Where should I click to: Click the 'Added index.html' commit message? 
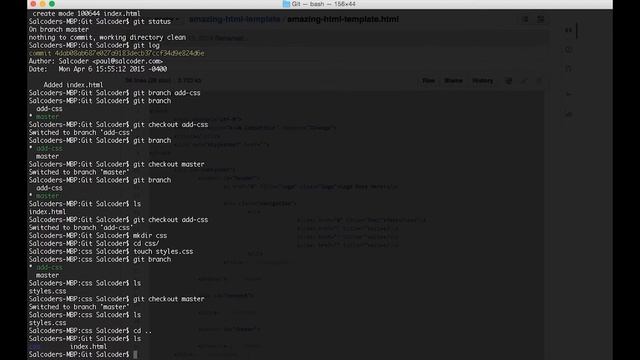coord(73,85)
